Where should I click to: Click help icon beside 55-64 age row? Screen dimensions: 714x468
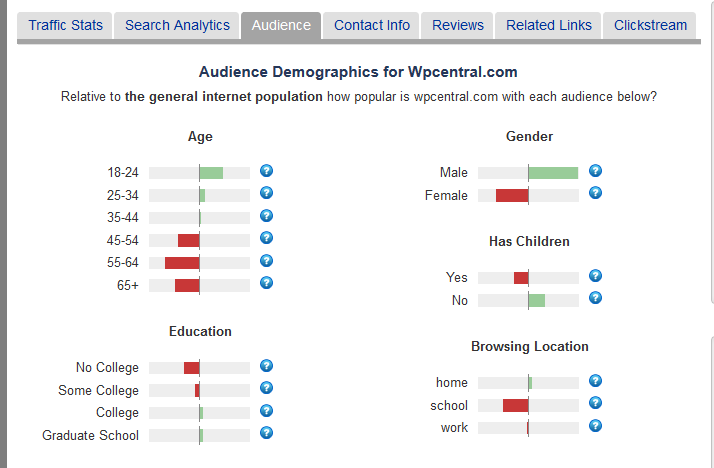[x=266, y=261]
